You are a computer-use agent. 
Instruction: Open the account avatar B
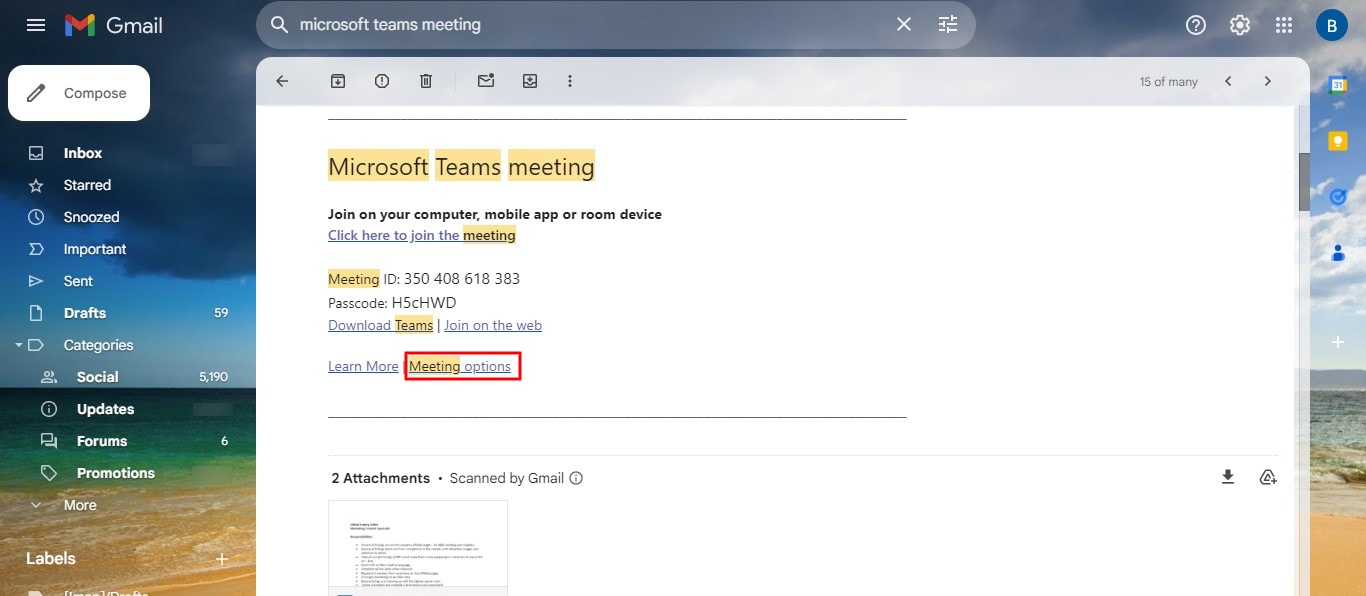(x=1332, y=25)
